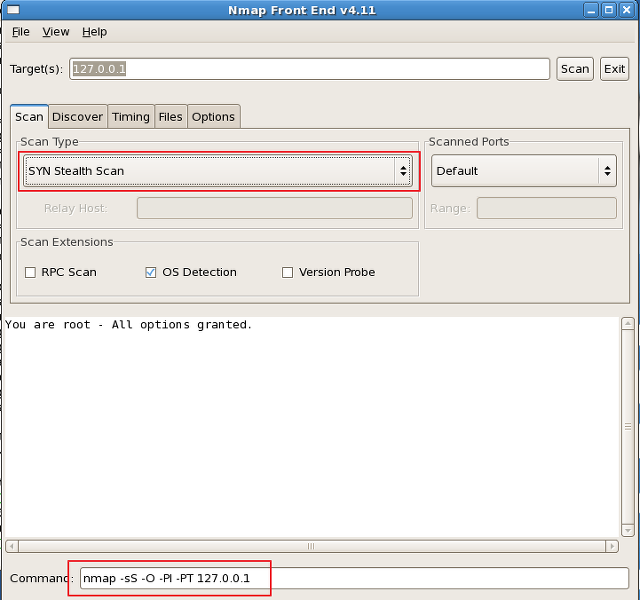
Task: Maximize the Nmap Front End window
Action: pyautogui.click(x=609, y=10)
